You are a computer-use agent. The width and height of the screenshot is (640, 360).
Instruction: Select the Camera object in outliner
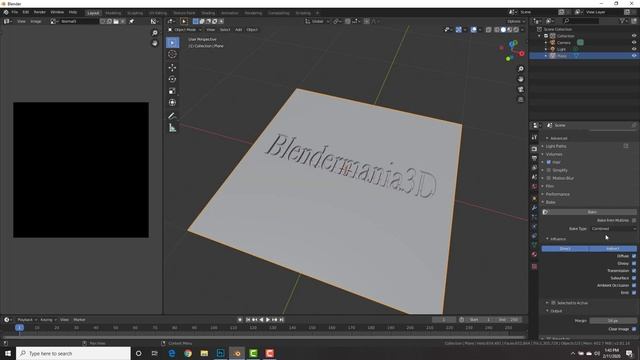point(564,42)
